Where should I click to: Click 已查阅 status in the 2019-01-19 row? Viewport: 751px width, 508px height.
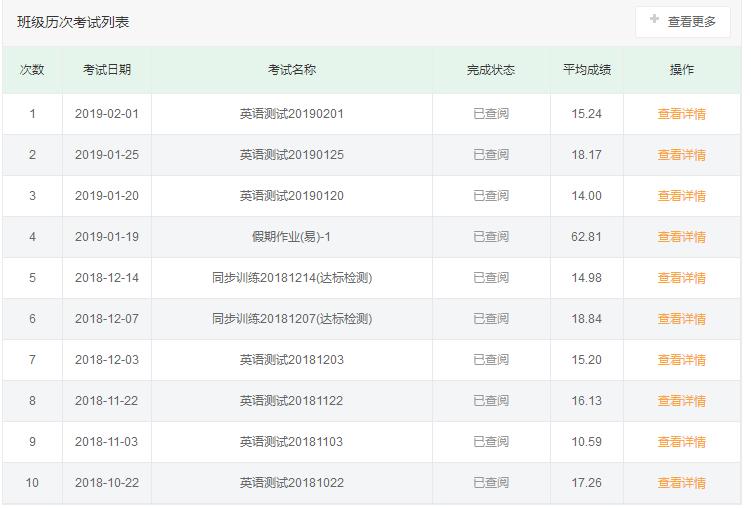(x=491, y=237)
